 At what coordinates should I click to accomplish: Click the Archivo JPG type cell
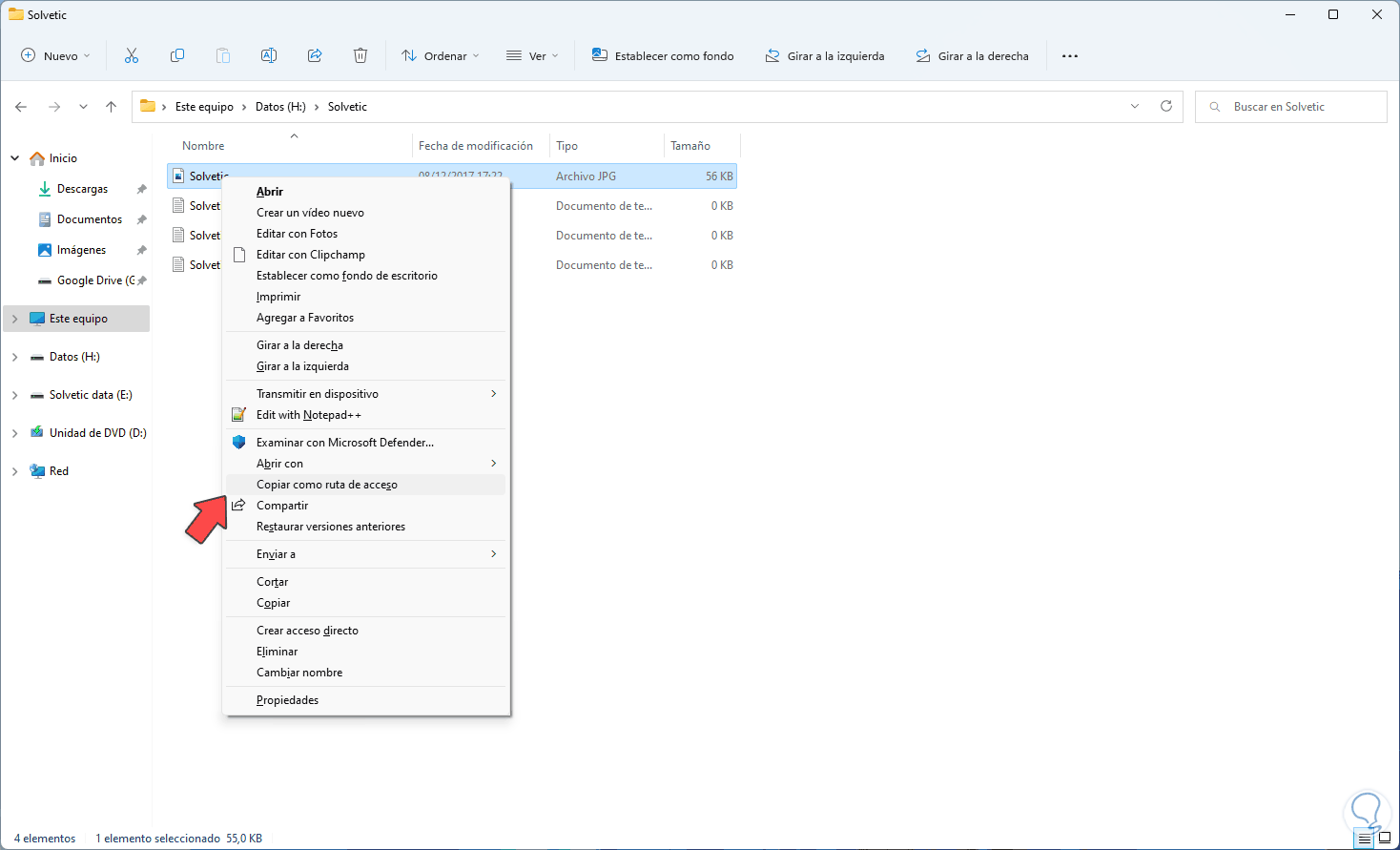pyautogui.click(x=586, y=176)
